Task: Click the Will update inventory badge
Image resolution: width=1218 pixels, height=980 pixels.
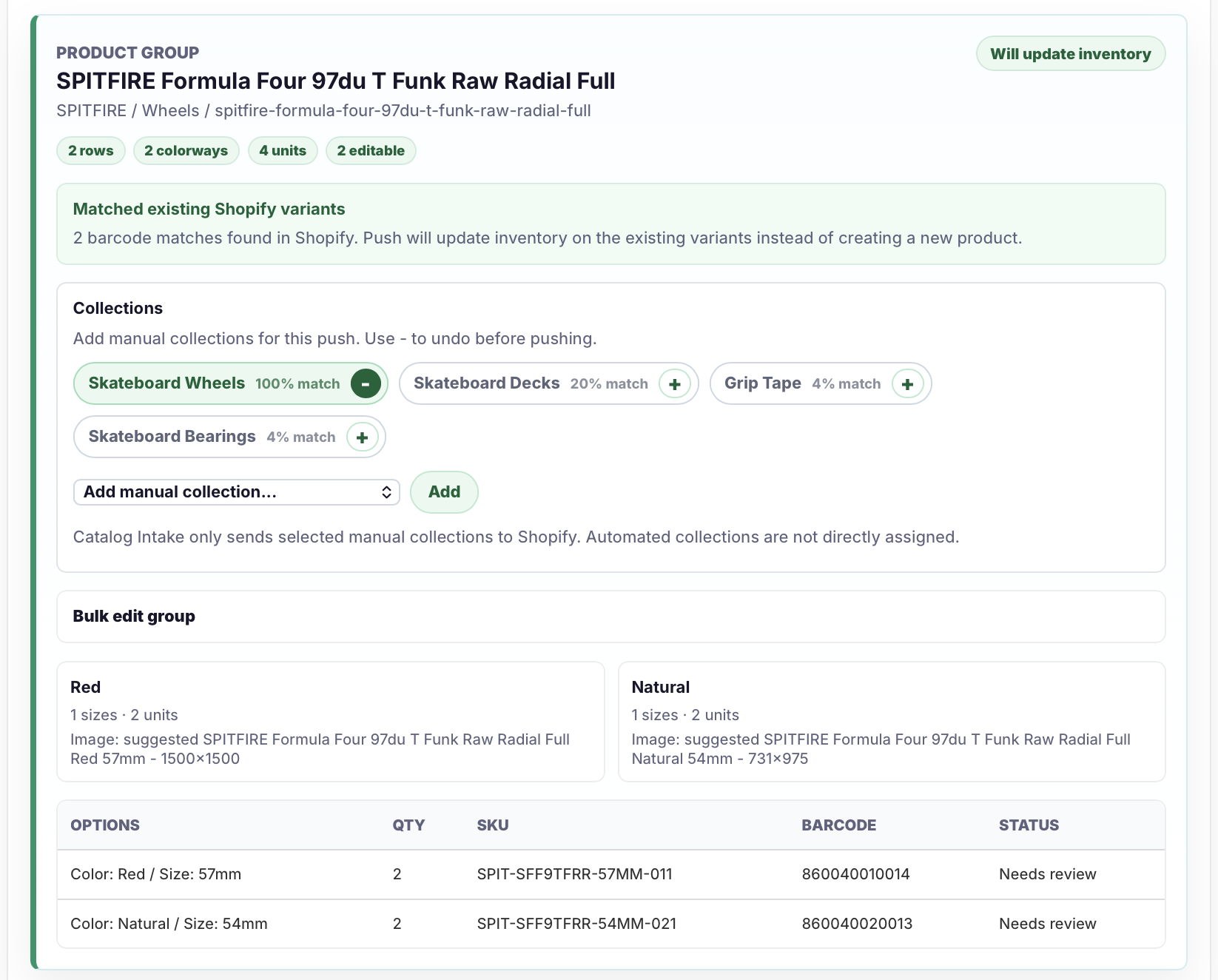Action: [1071, 54]
